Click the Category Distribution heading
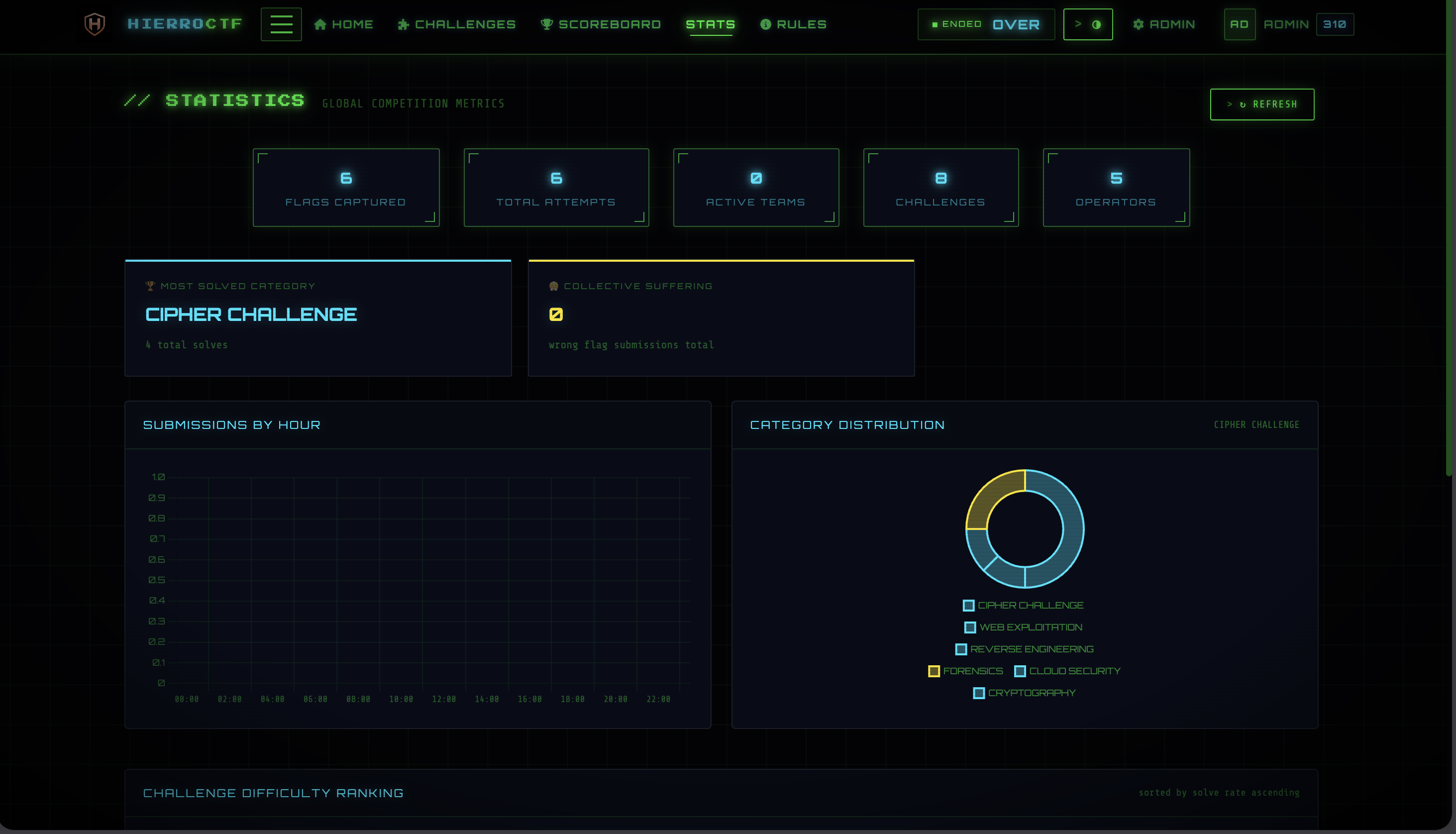The image size is (1456, 834). (x=847, y=425)
